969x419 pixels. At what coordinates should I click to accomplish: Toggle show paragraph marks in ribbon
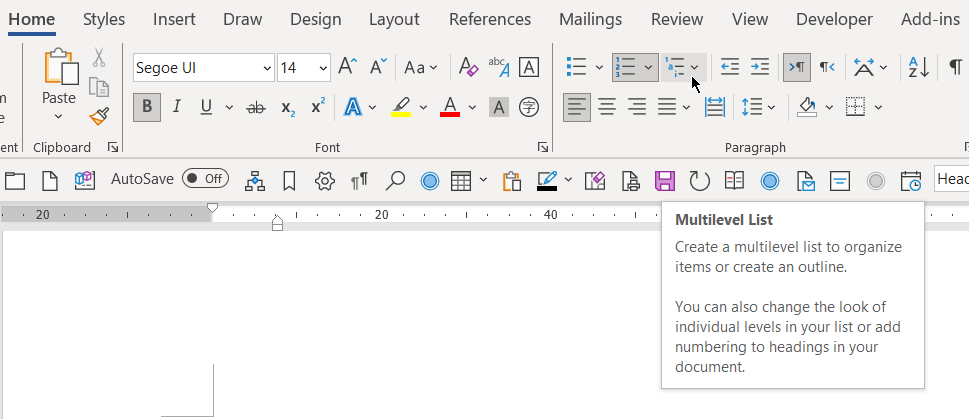(x=955, y=67)
